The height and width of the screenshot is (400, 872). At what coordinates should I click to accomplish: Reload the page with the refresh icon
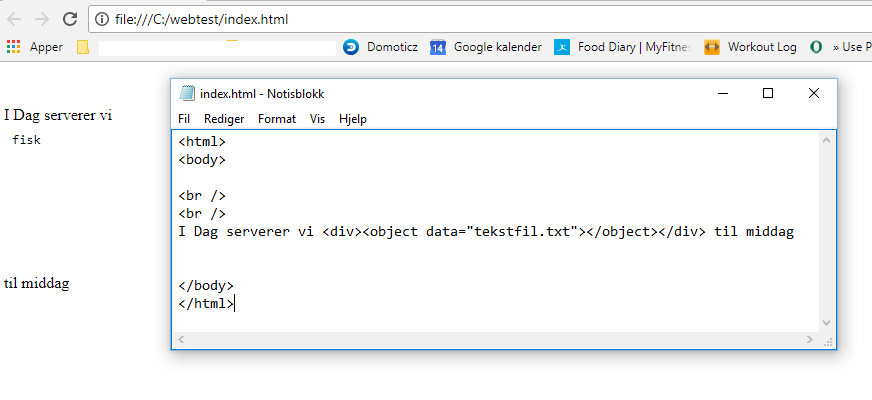(70, 19)
